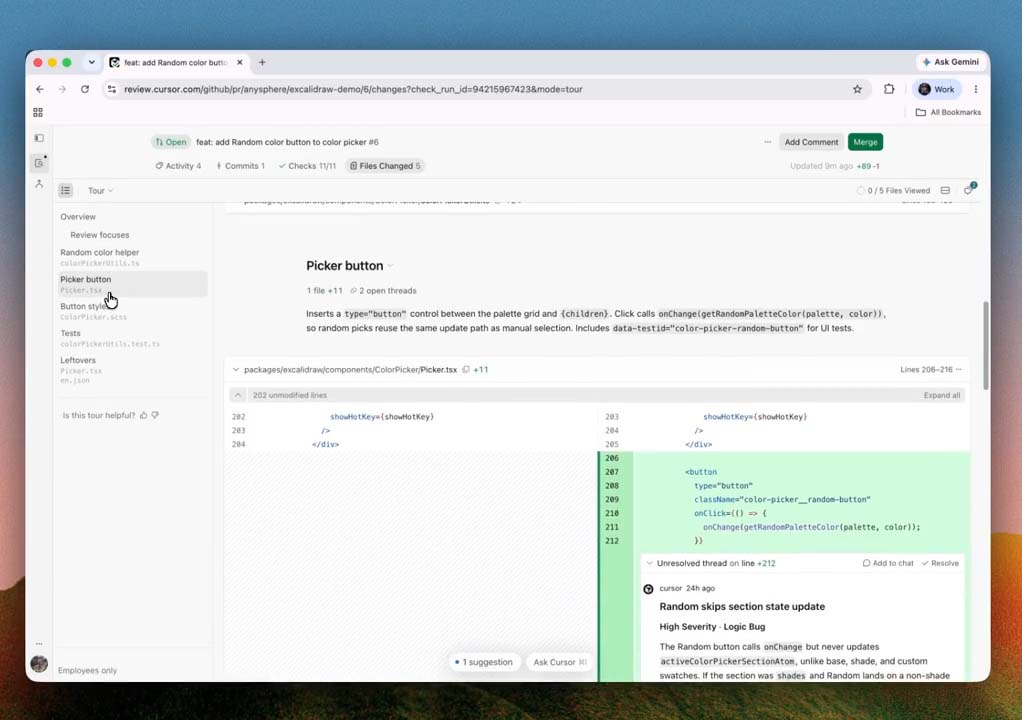This screenshot has height=720, width=1022.
Task: Click the site info icon in address bar
Action: click(111, 89)
